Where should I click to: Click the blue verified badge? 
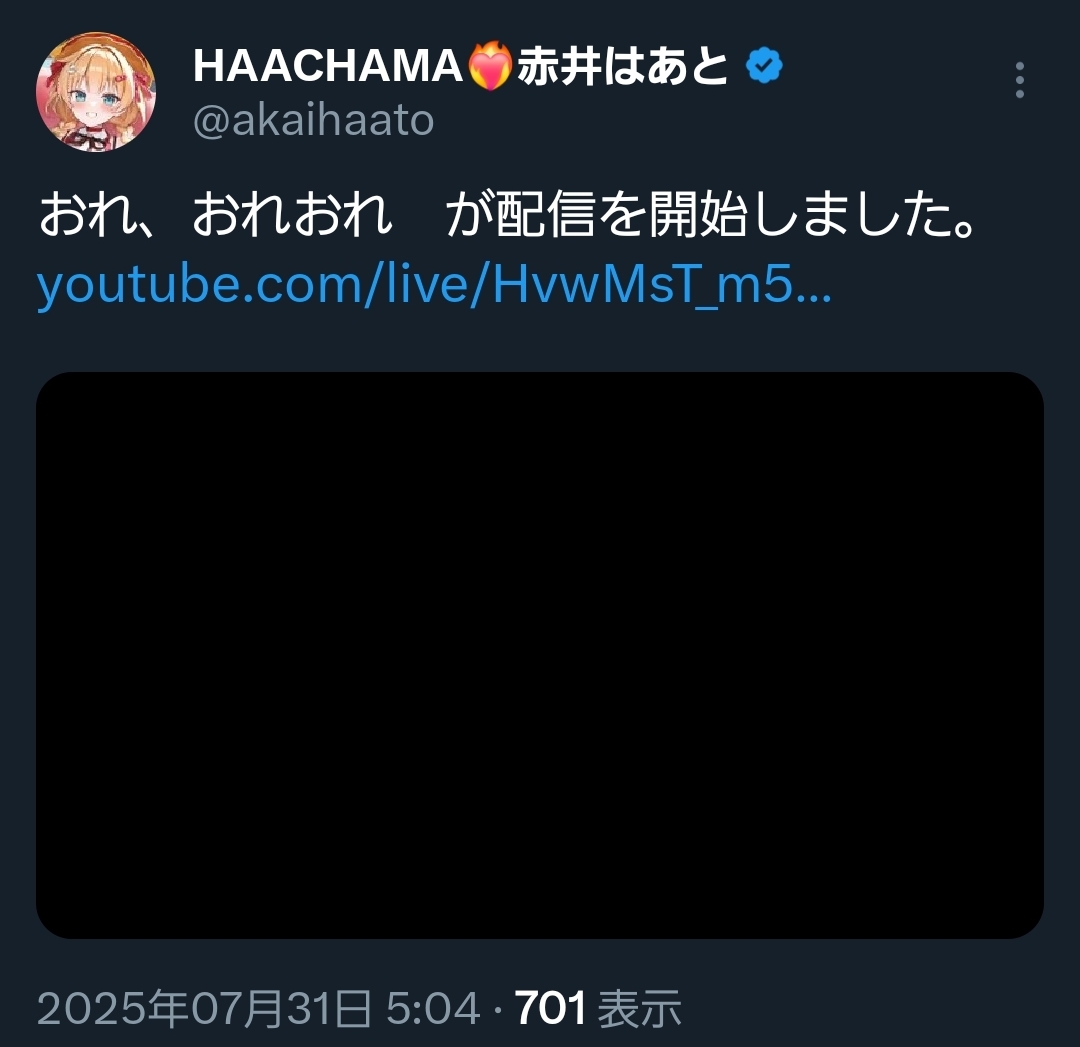(x=765, y=65)
